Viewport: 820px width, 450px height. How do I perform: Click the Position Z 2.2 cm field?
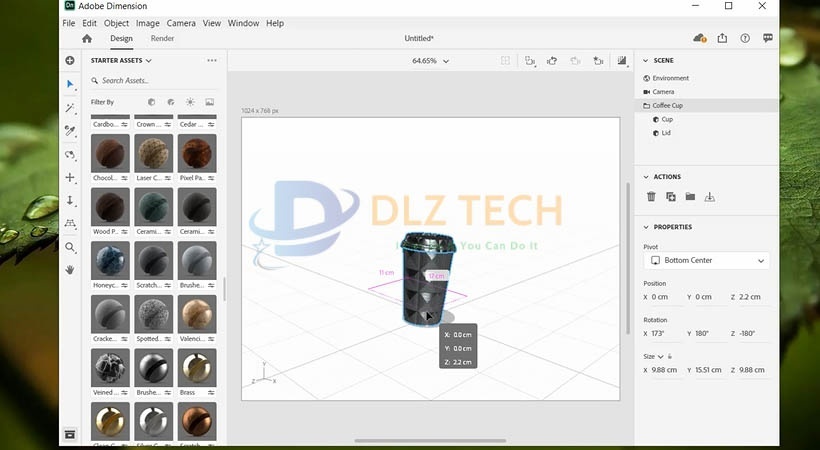coord(750,297)
